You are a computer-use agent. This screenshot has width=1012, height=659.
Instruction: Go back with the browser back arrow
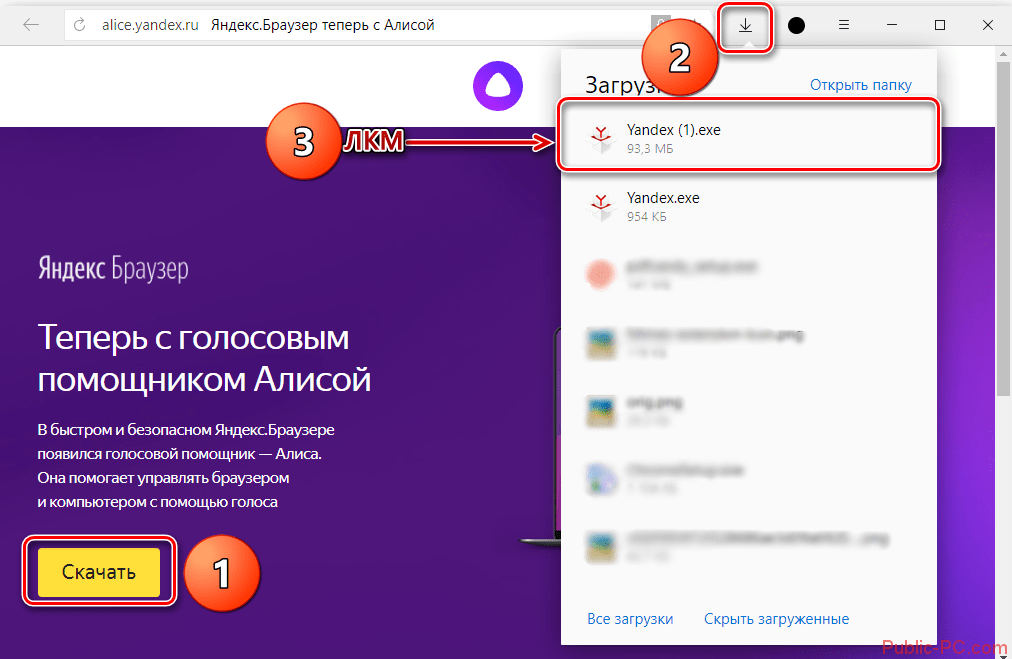pos(30,25)
